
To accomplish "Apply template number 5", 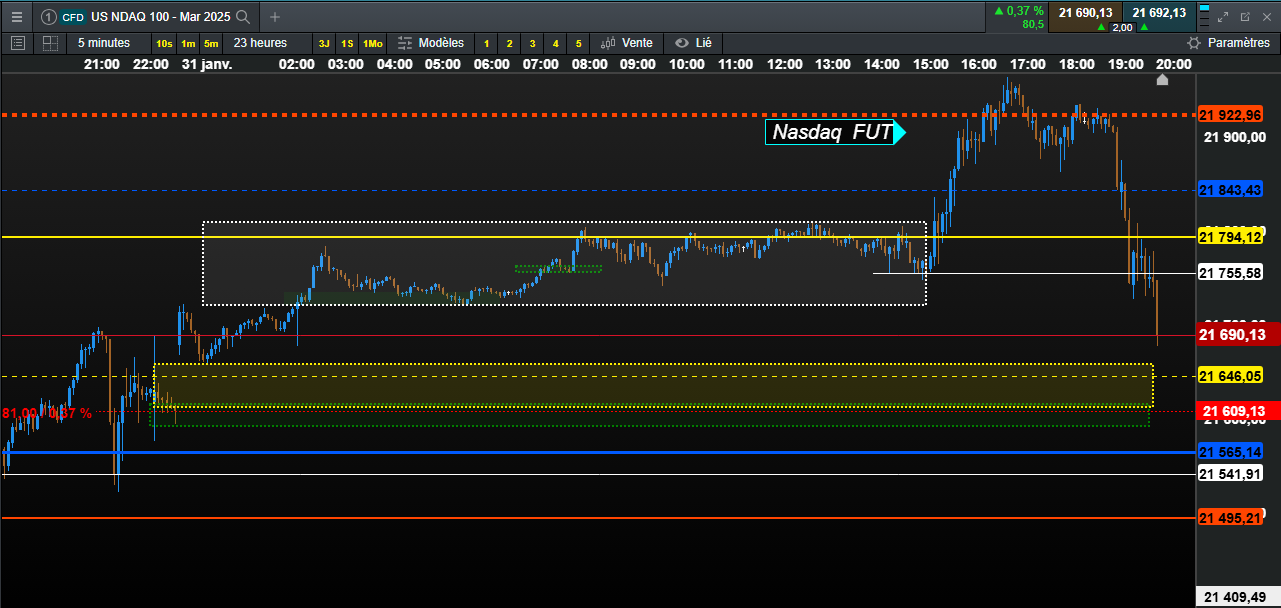I will [578, 44].
